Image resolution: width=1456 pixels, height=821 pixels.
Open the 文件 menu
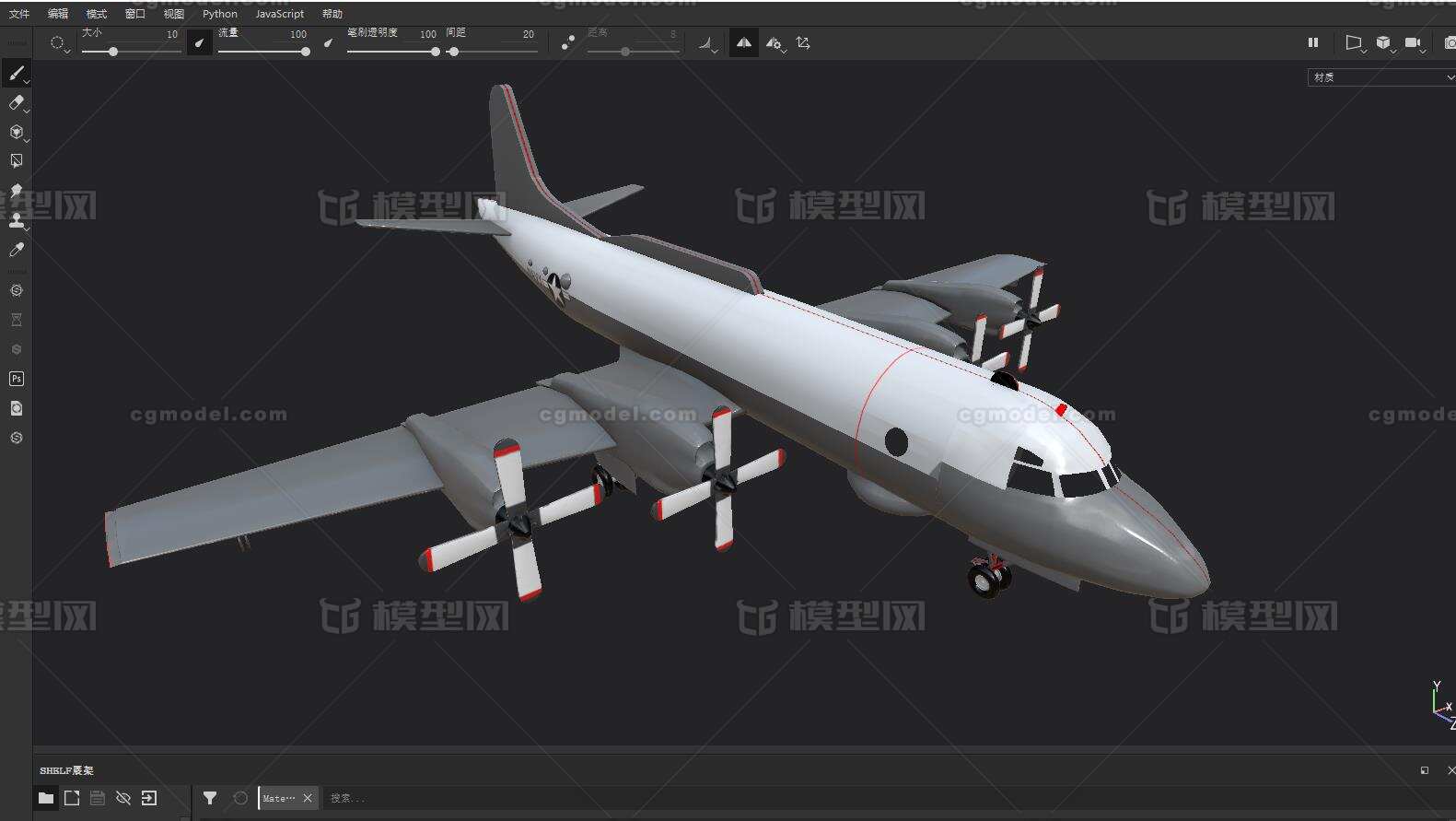click(18, 14)
